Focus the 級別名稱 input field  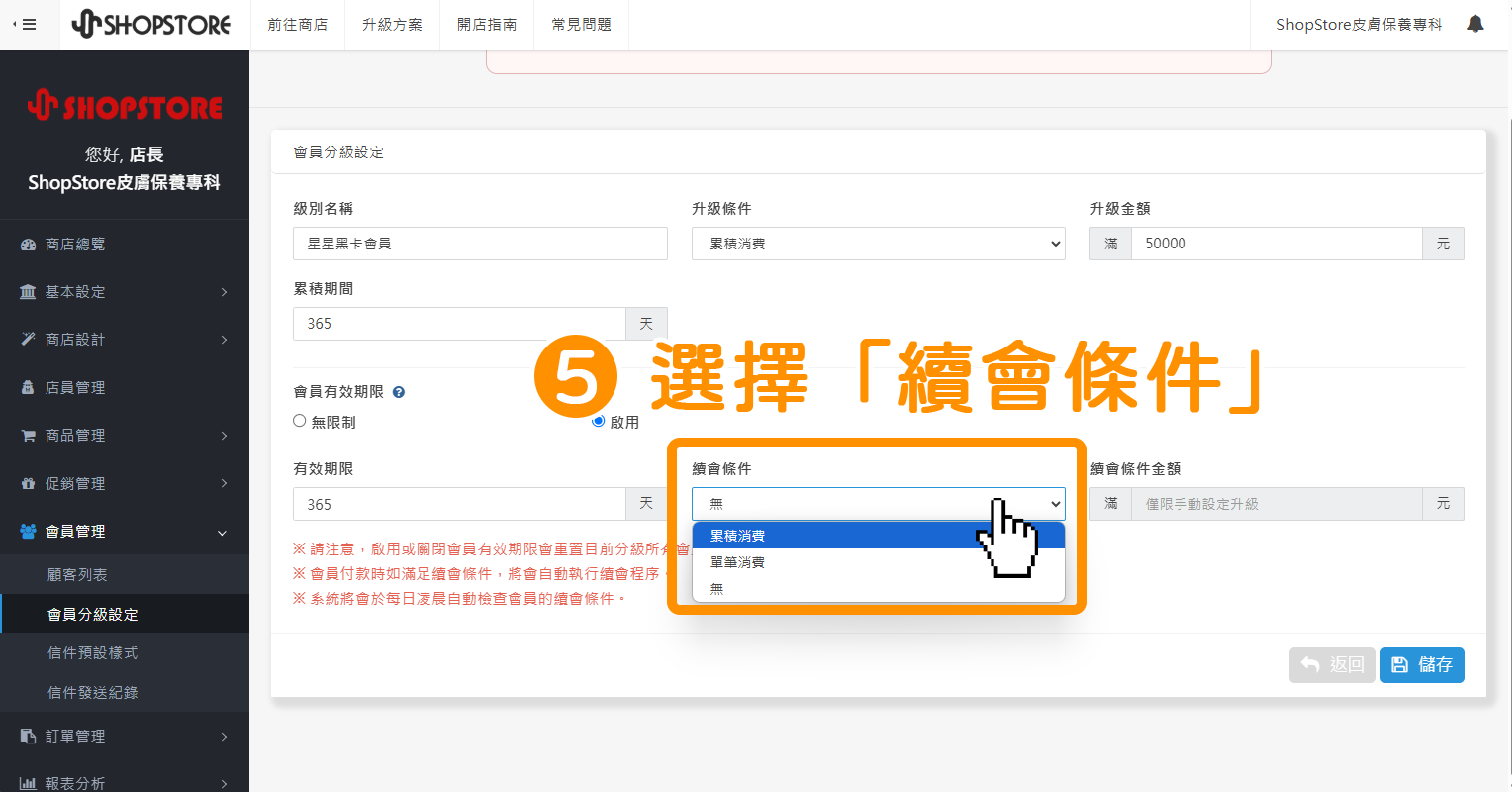tap(480, 244)
